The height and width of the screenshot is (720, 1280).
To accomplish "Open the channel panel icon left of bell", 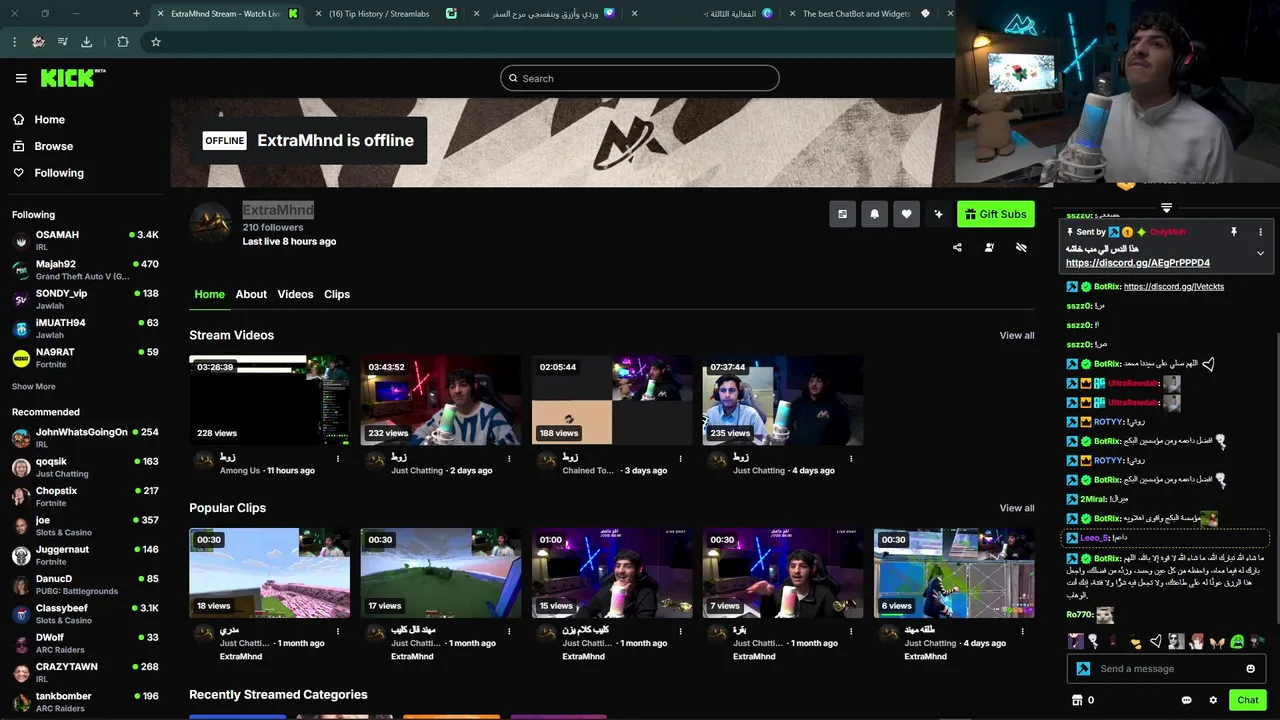I will tap(842, 214).
